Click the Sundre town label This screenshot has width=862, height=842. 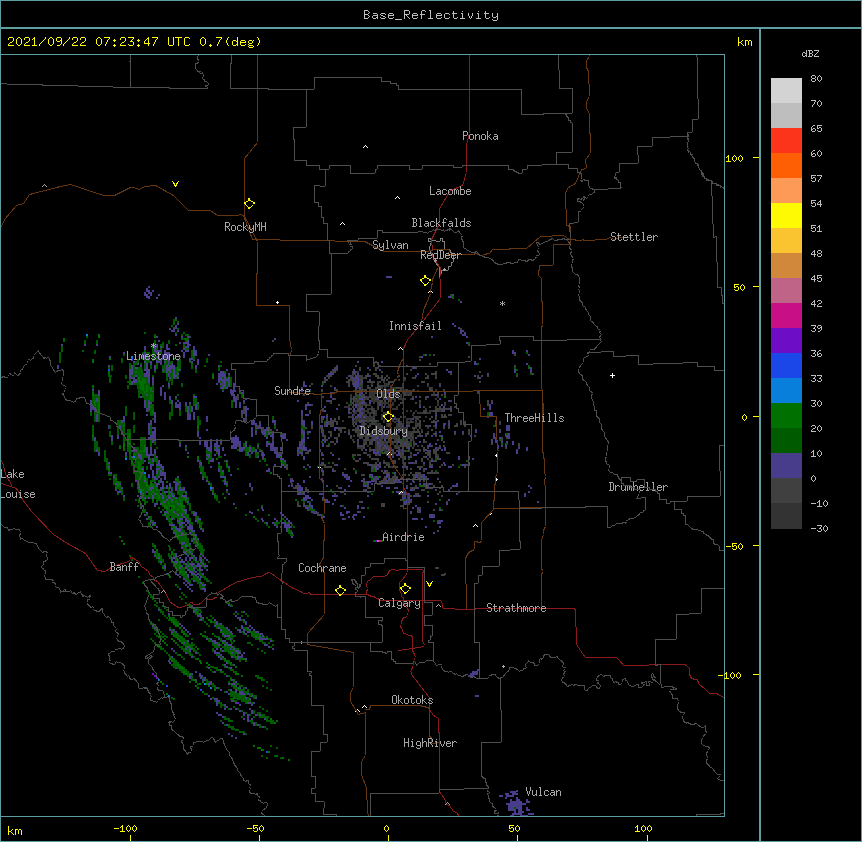292,391
